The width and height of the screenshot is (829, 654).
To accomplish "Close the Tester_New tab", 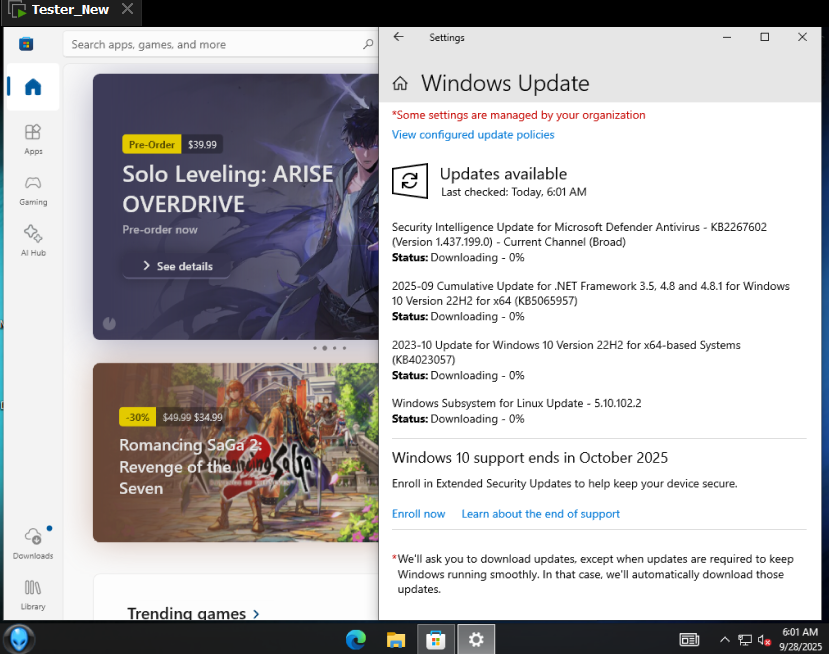I will [127, 9].
